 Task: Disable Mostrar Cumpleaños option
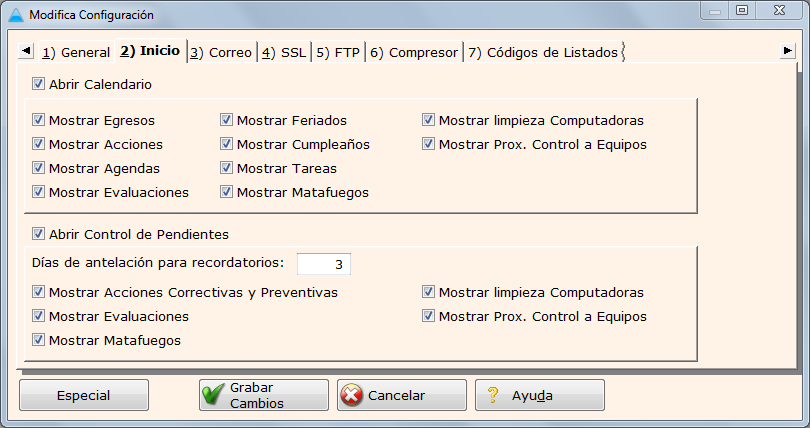click(227, 144)
